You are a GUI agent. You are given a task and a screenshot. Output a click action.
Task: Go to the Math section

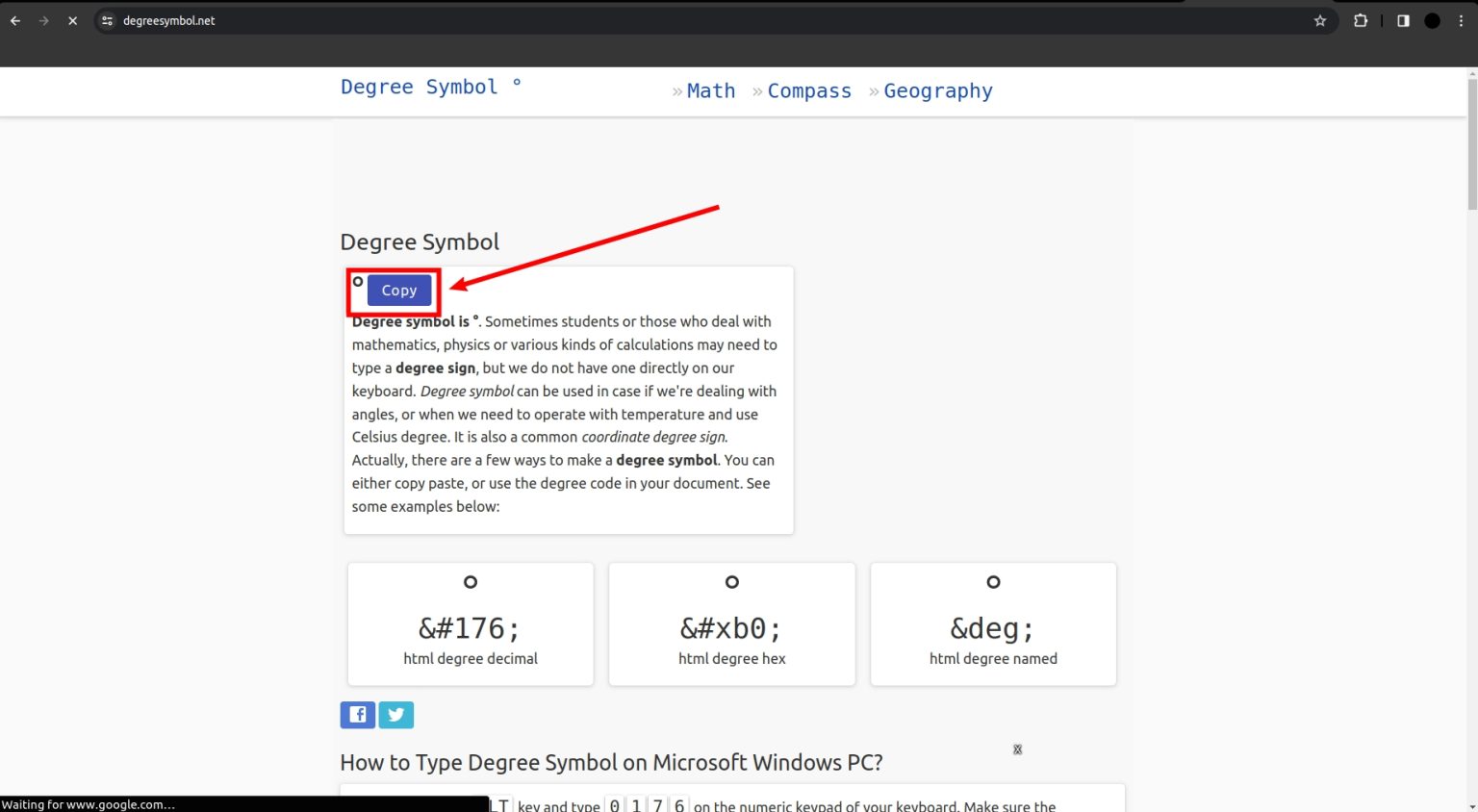click(711, 90)
